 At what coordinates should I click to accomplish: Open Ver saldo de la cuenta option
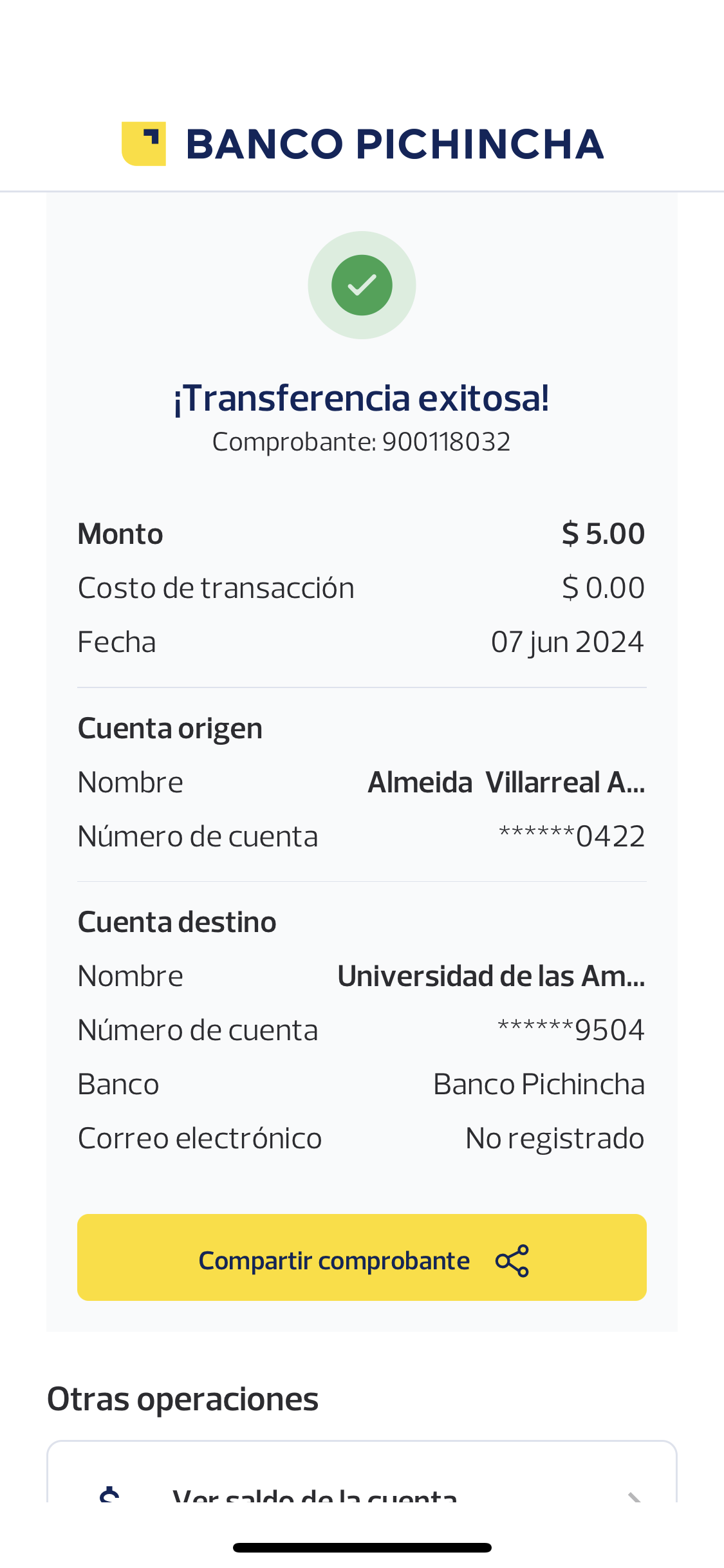(x=315, y=1495)
